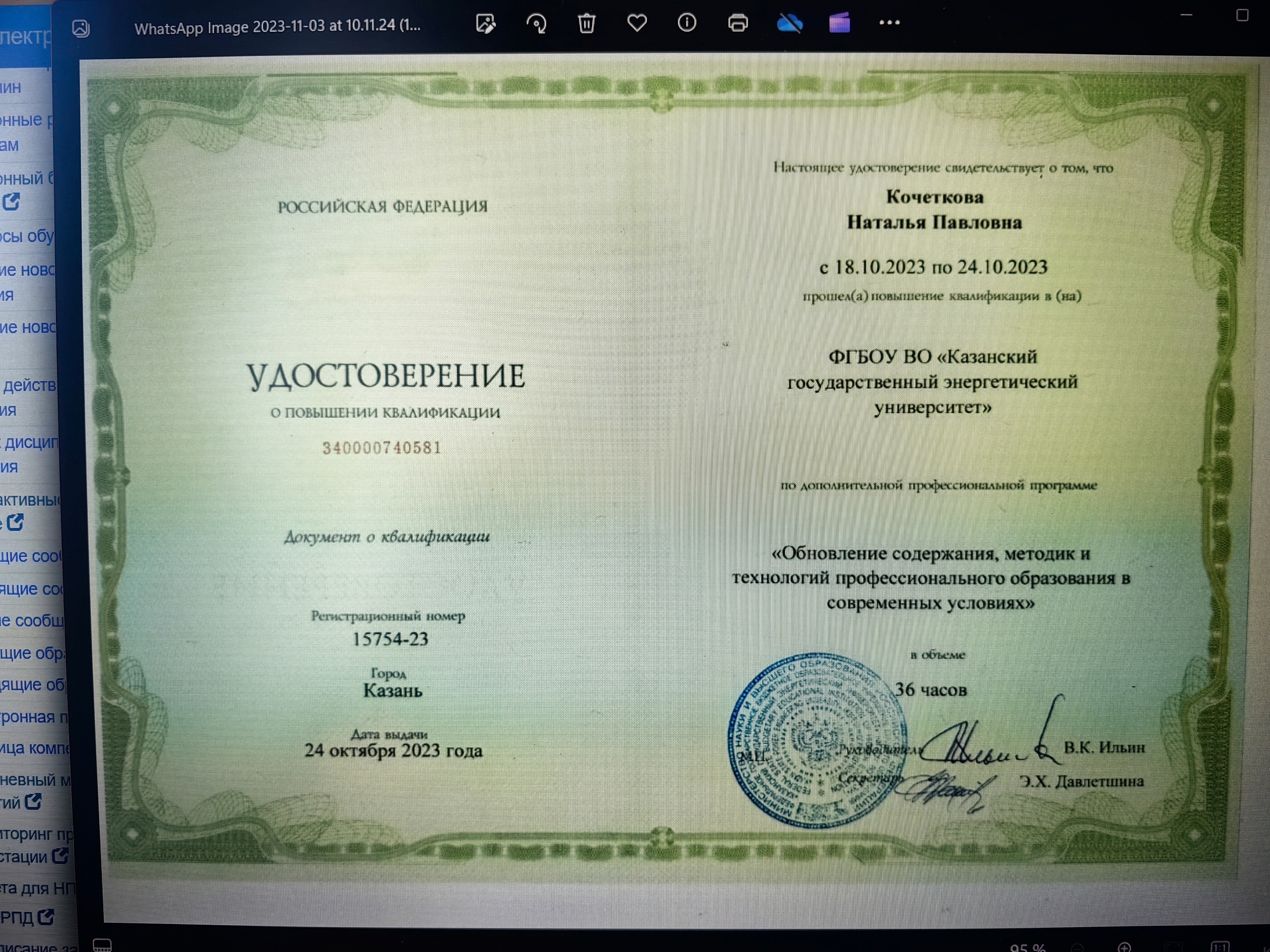Add to favorites with the heart icon
The height and width of the screenshot is (952, 1270).
tap(636, 23)
